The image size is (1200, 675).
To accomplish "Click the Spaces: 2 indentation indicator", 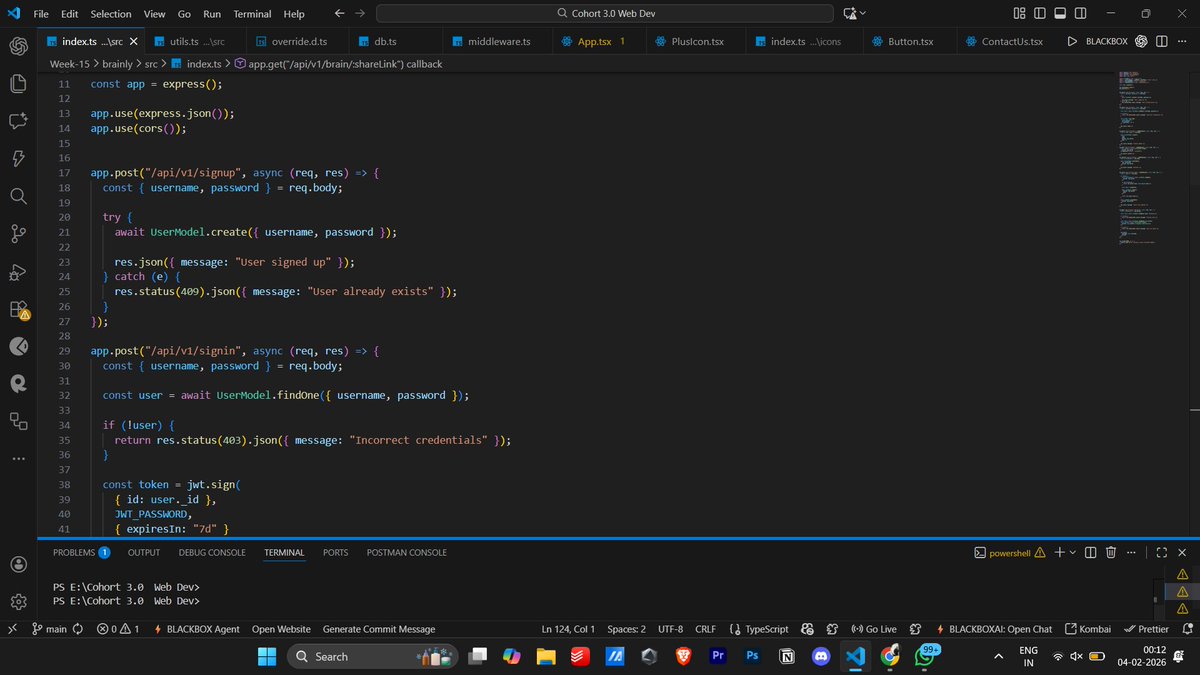I will pos(626,629).
